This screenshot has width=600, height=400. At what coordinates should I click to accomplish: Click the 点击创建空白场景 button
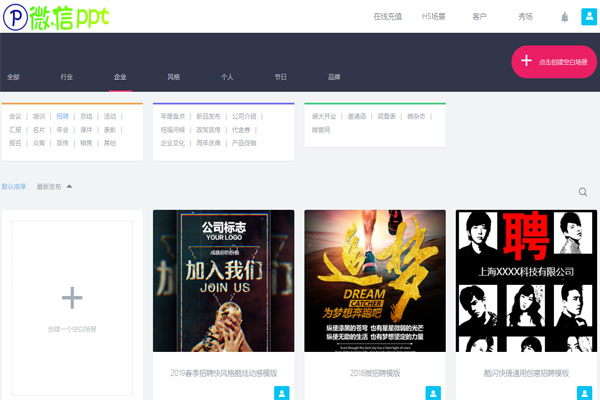pos(554,62)
